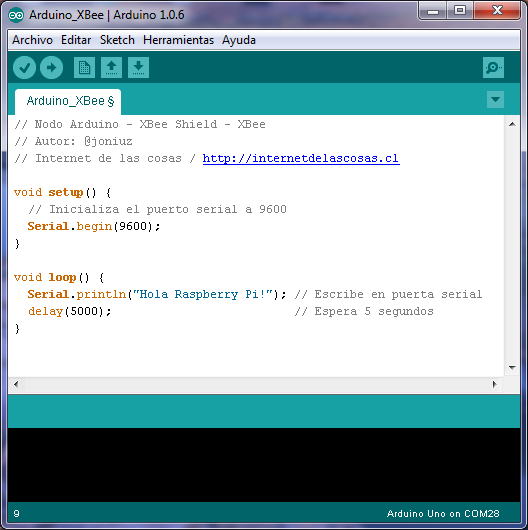Open the Archivo menu

32,40
